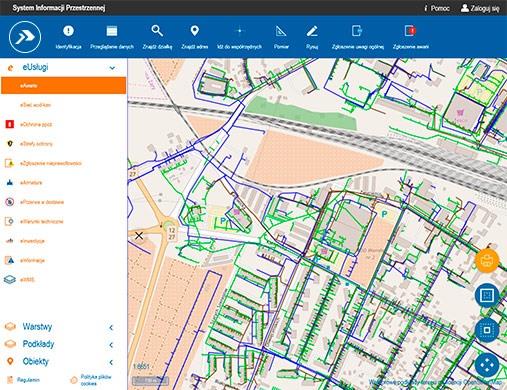Select the eAwarie highlighted menu item

tap(63, 85)
